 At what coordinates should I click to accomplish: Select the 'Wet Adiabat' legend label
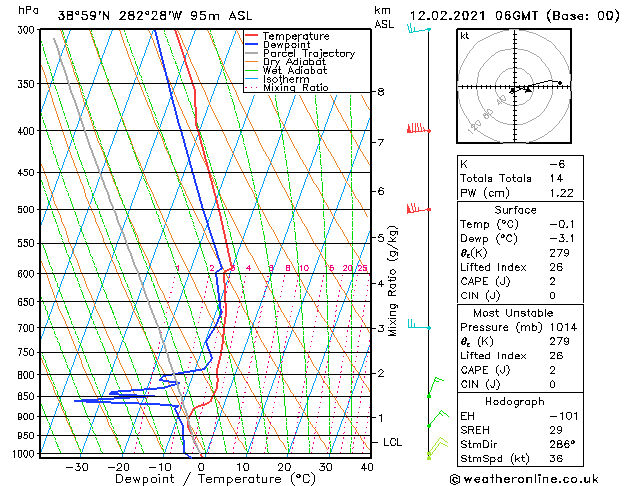click(x=295, y=71)
